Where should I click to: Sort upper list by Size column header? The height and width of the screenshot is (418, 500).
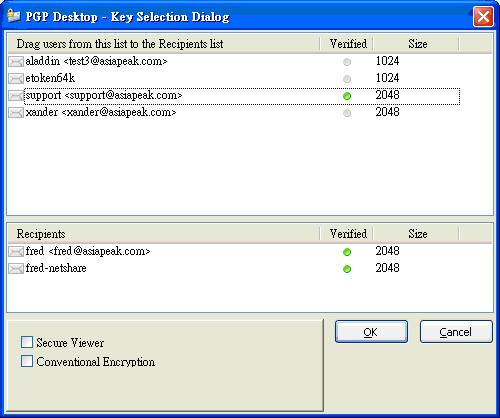point(417,44)
